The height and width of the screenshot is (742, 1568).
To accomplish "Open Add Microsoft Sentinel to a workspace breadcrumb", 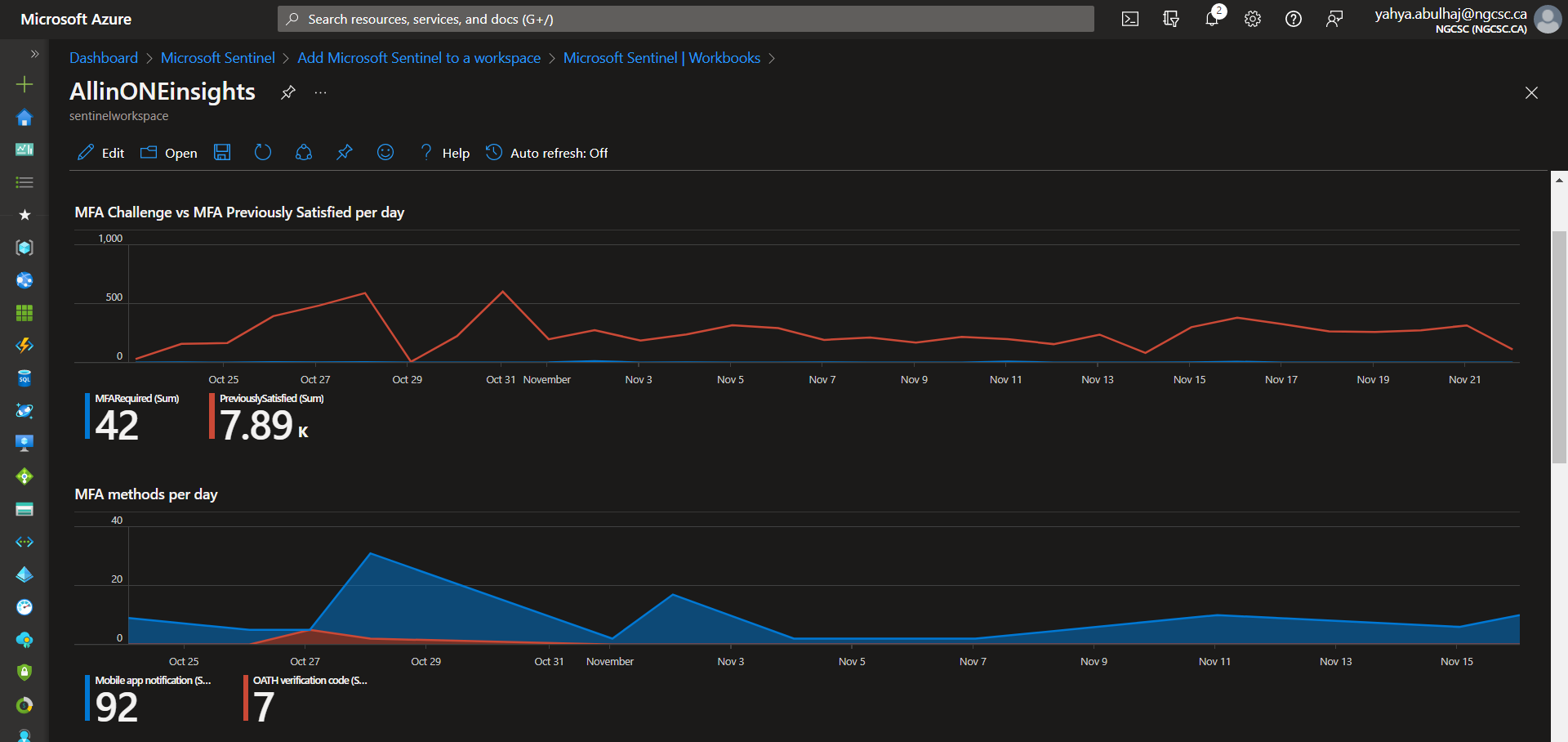I will click(x=419, y=58).
